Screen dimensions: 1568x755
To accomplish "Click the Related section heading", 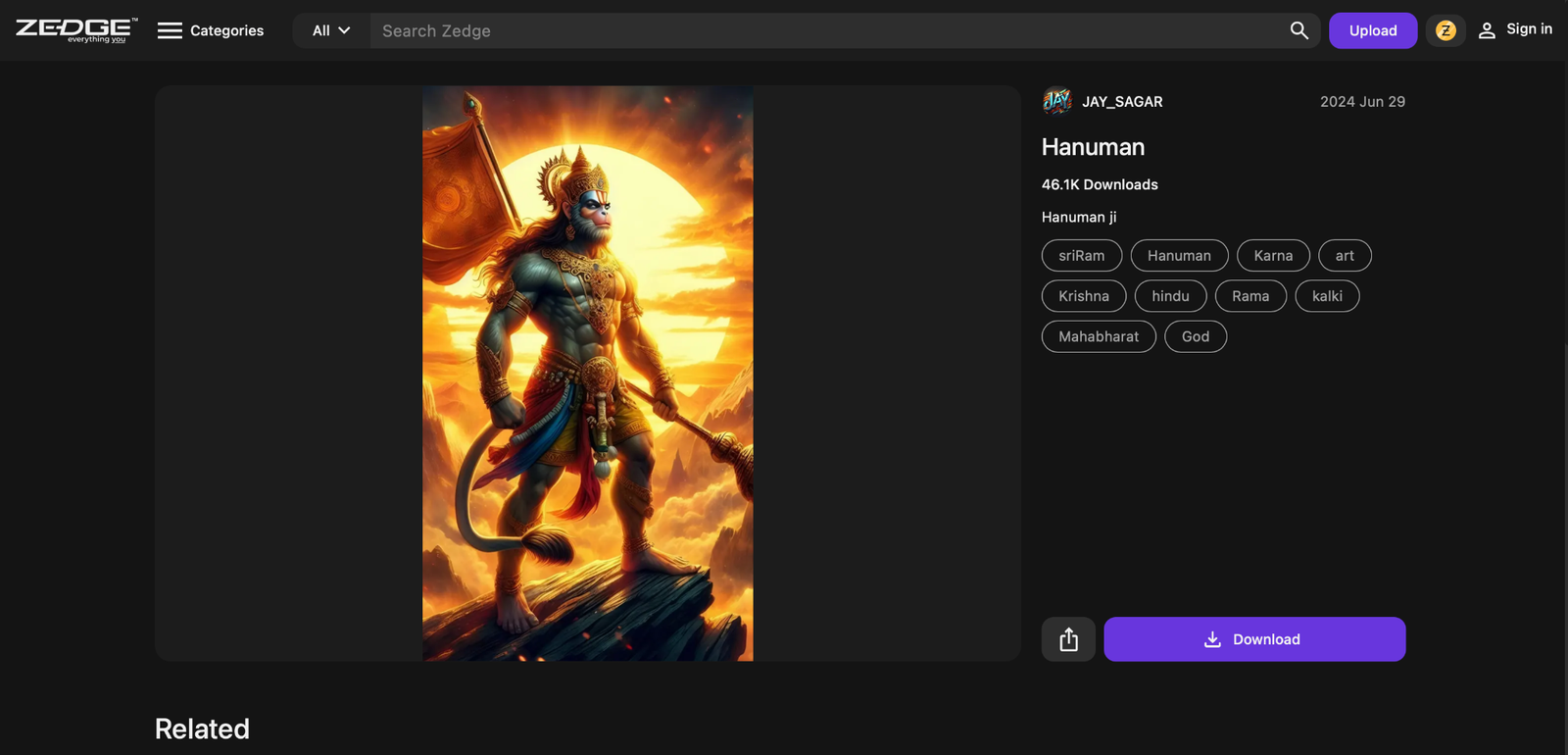I will (x=202, y=729).
